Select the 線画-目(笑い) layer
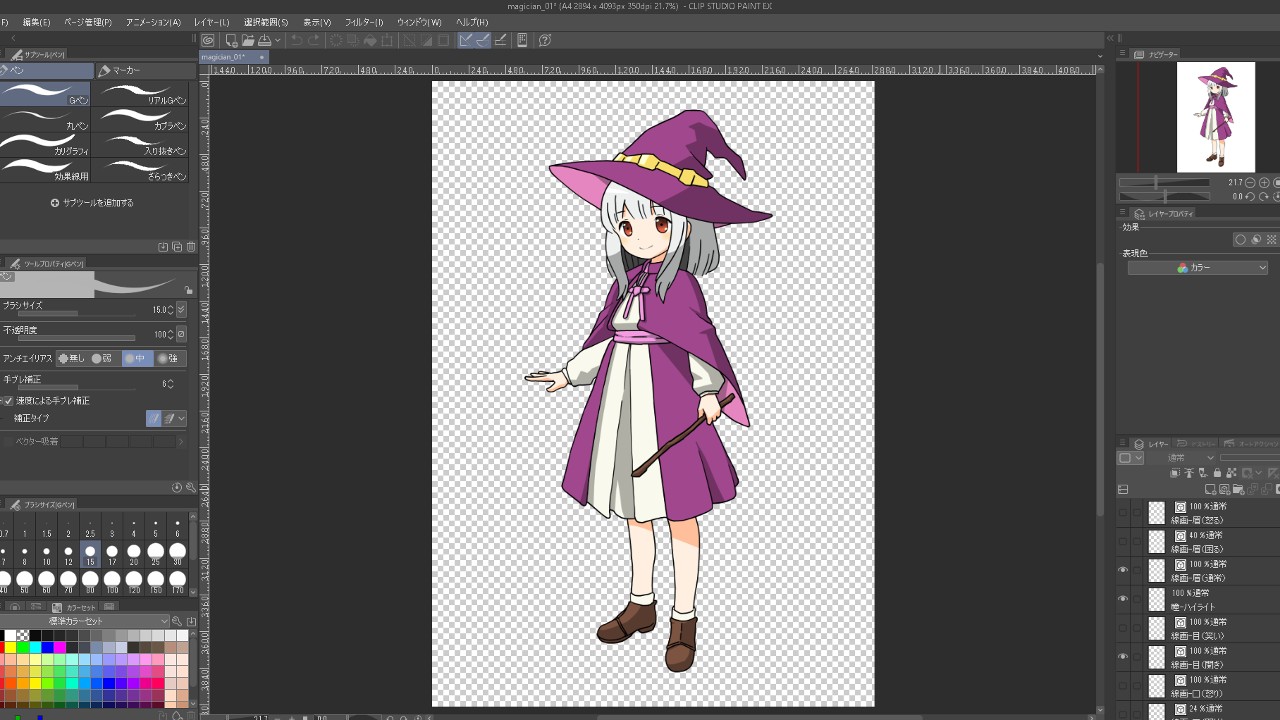Screen dimensions: 1280x720 tap(1212, 628)
